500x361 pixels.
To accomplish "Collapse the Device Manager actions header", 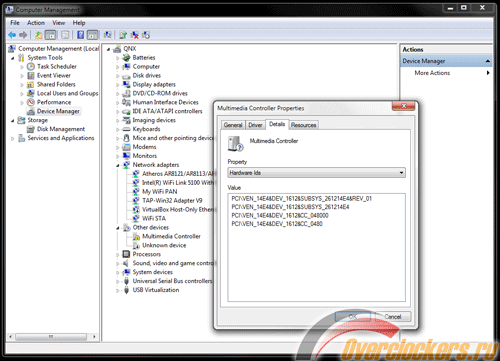I will click(488, 61).
